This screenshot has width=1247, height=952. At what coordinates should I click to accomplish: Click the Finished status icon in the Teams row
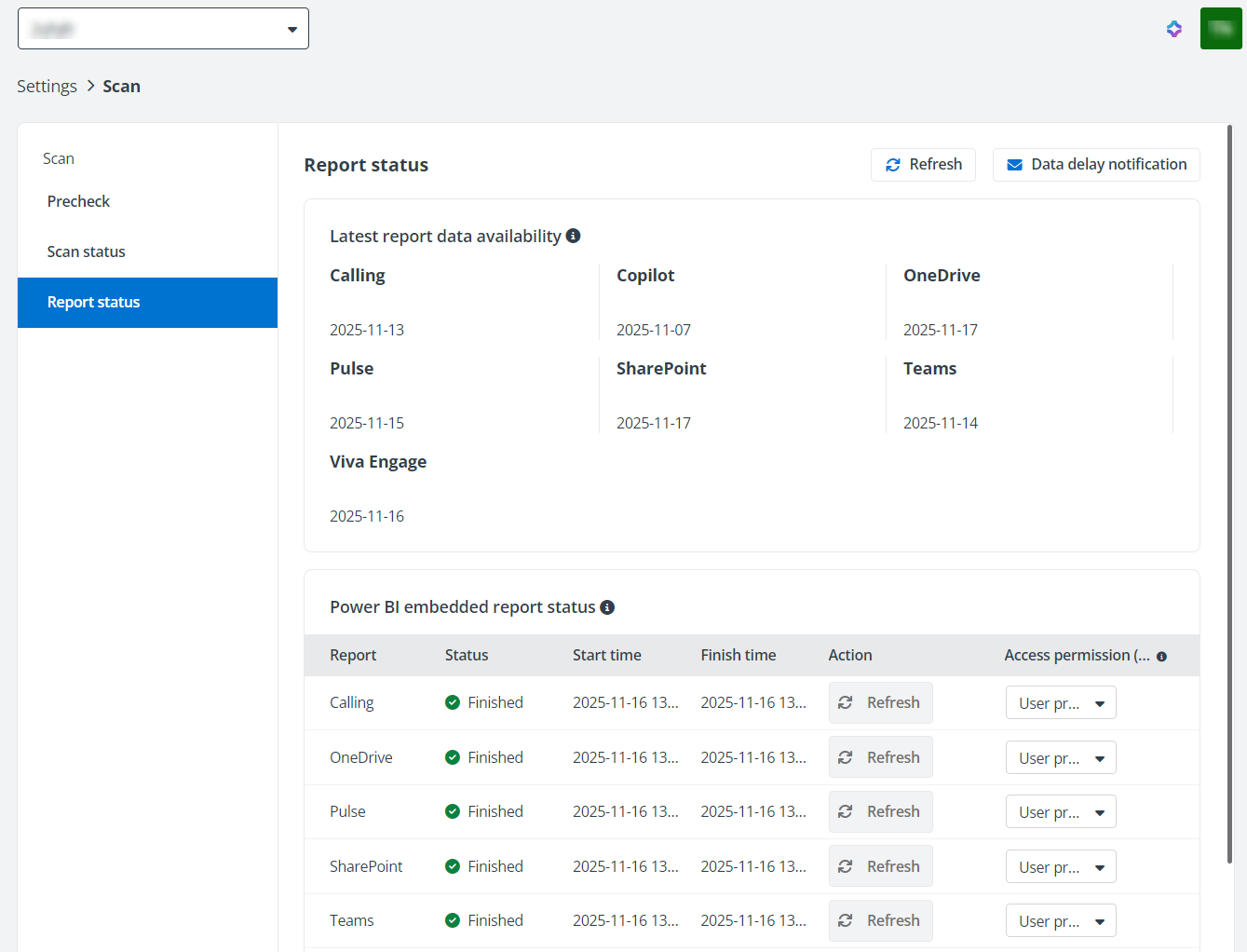point(454,920)
